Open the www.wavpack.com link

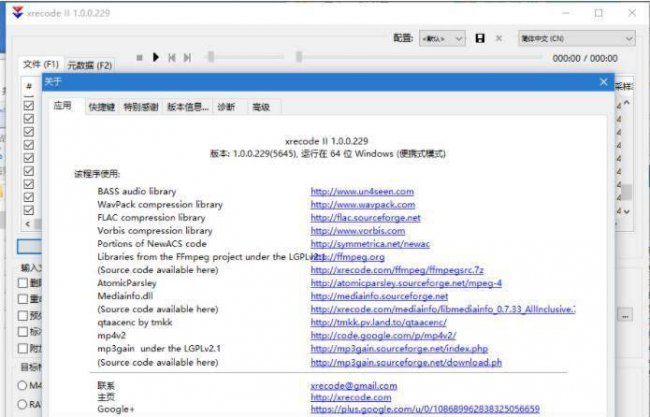tap(363, 205)
